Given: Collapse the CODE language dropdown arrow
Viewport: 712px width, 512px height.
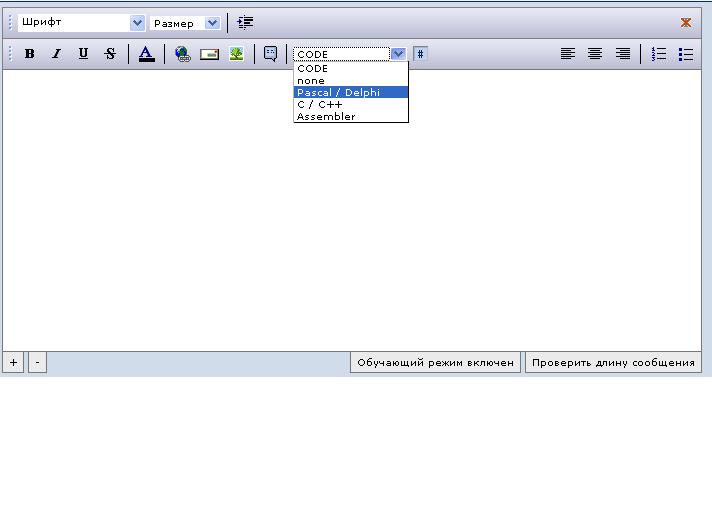Looking at the screenshot, I should pos(399,54).
